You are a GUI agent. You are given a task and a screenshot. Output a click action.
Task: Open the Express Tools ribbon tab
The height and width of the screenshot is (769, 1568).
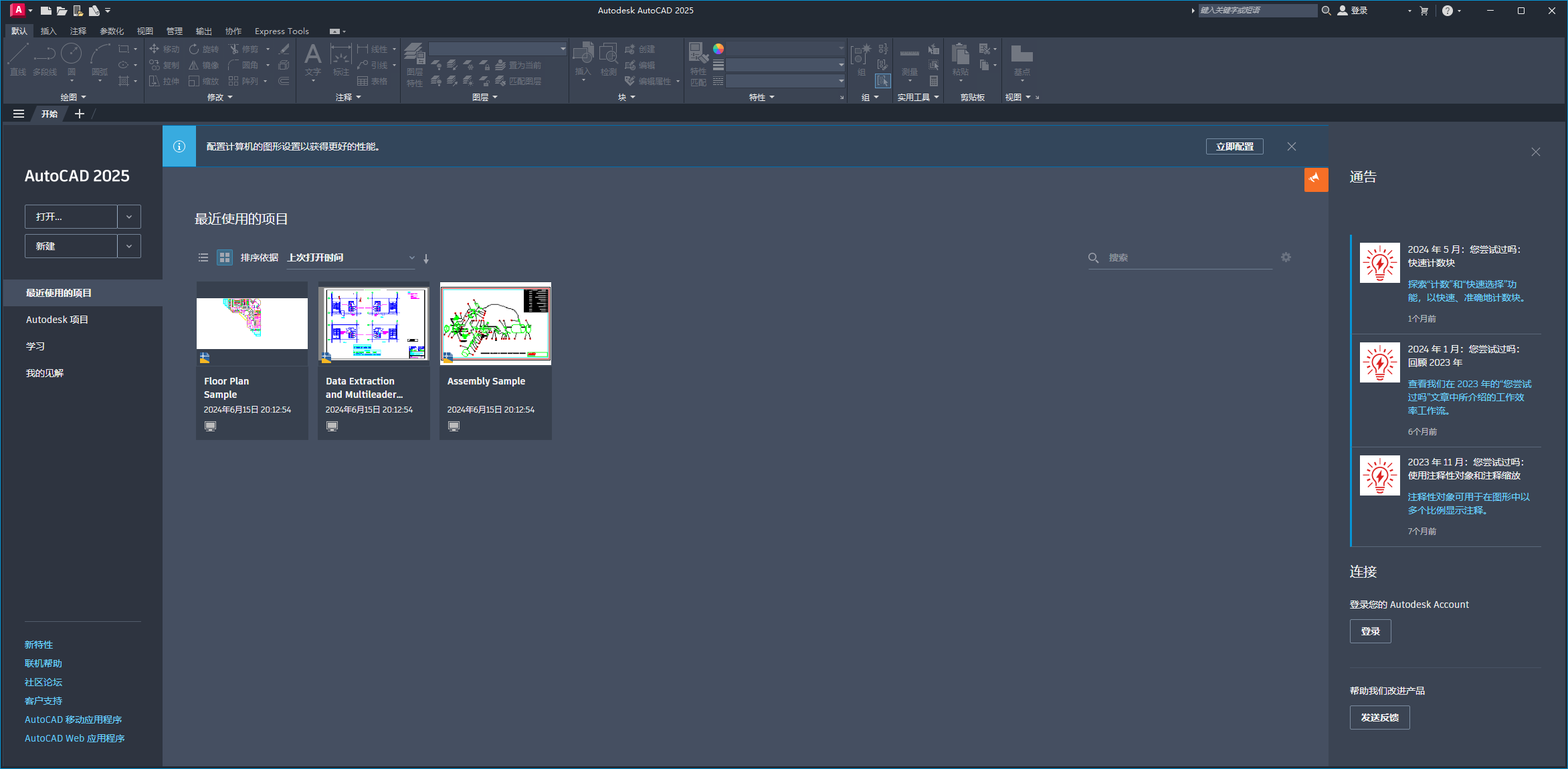pyautogui.click(x=281, y=31)
